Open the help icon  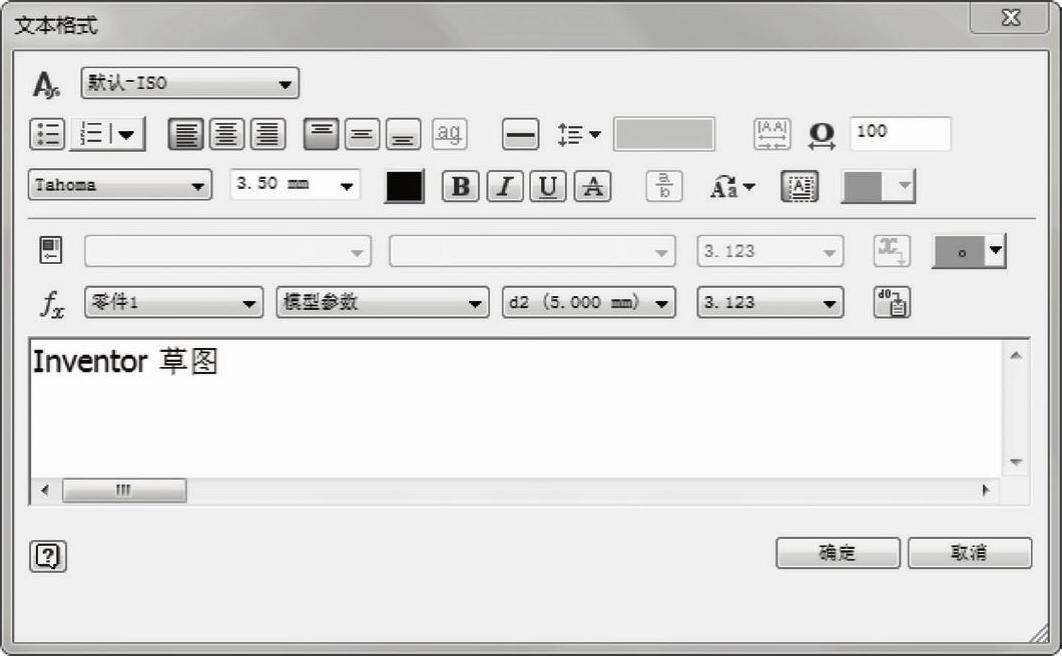tap(48, 556)
